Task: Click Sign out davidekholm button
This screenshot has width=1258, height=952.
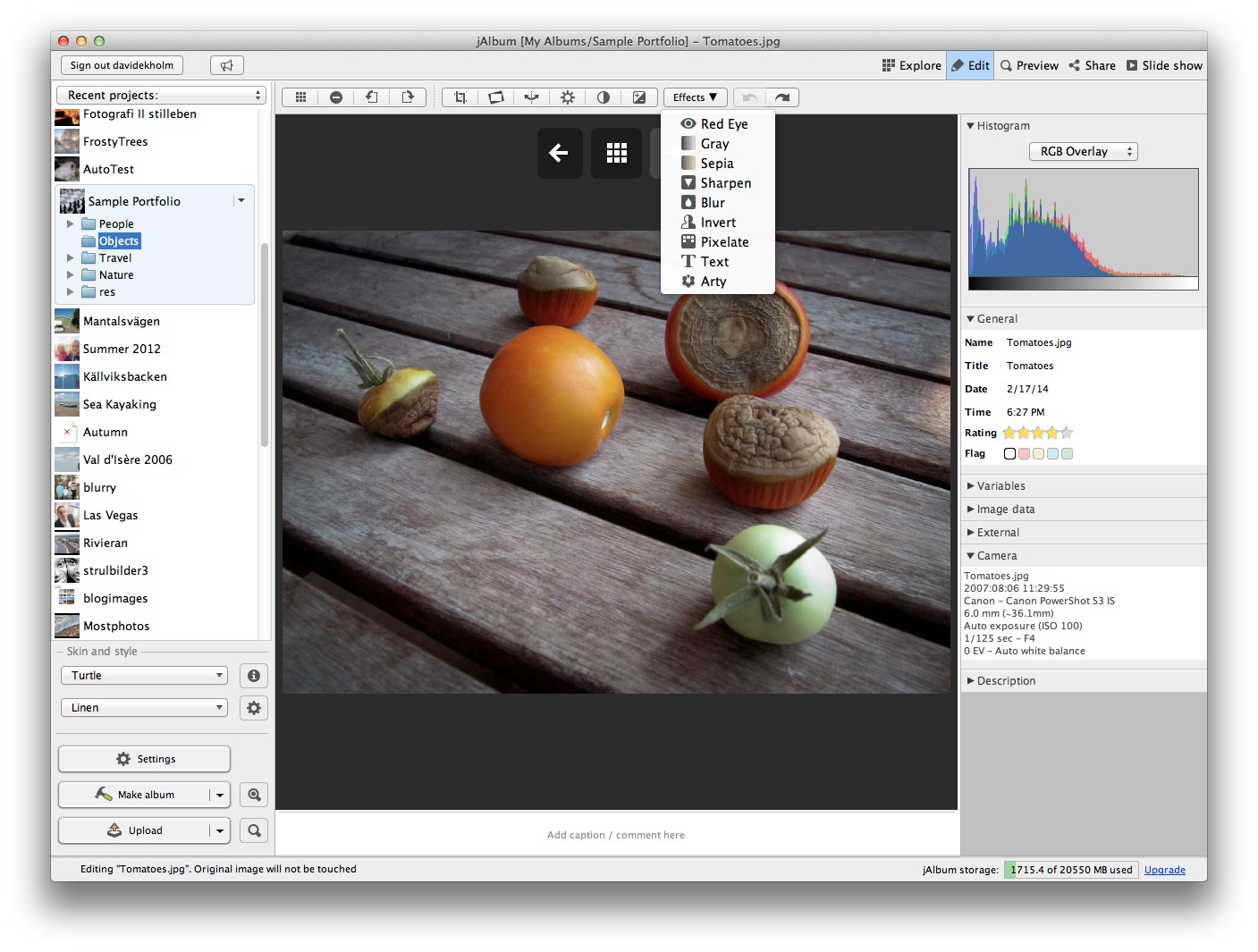Action: [x=122, y=65]
